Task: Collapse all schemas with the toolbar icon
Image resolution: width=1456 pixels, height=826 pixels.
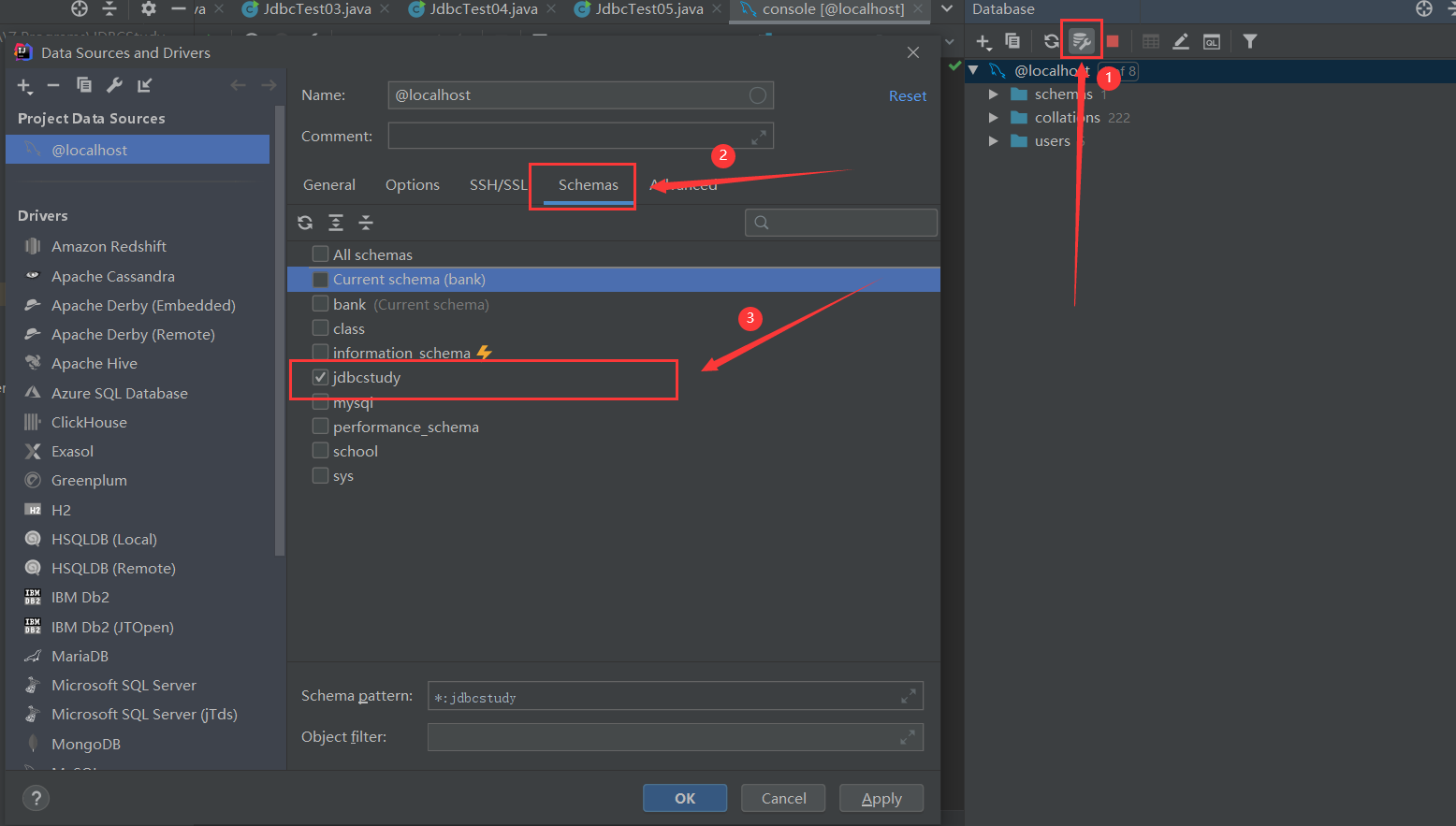Action: (x=366, y=223)
